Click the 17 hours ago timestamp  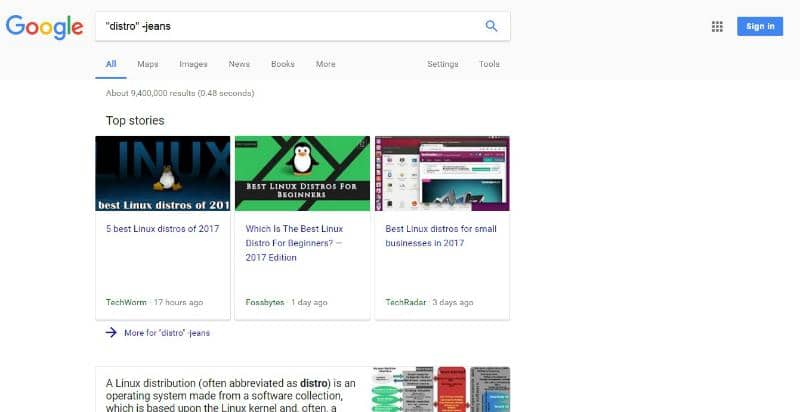point(178,302)
